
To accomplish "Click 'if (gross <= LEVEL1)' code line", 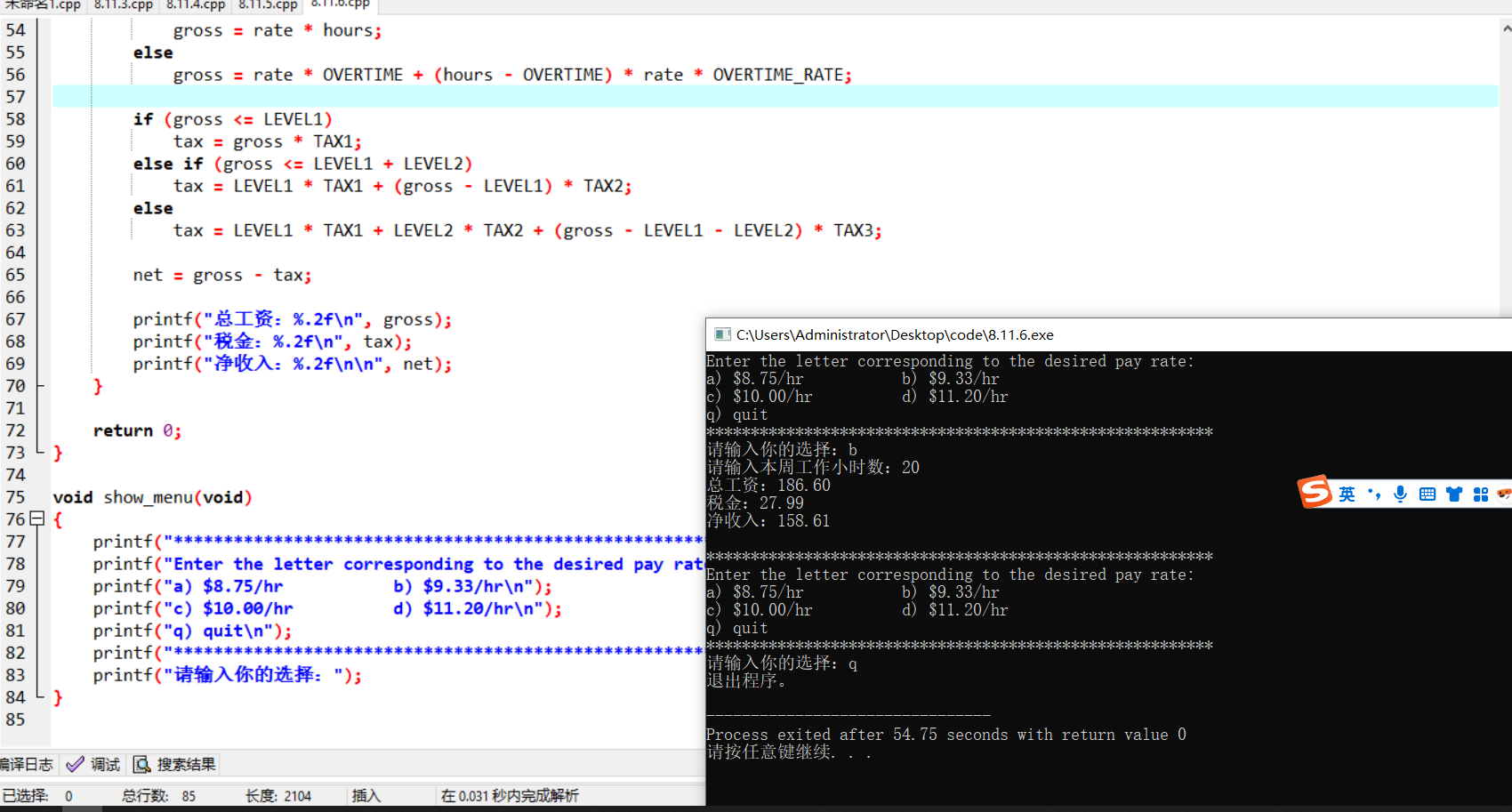I will click(x=232, y=119).
